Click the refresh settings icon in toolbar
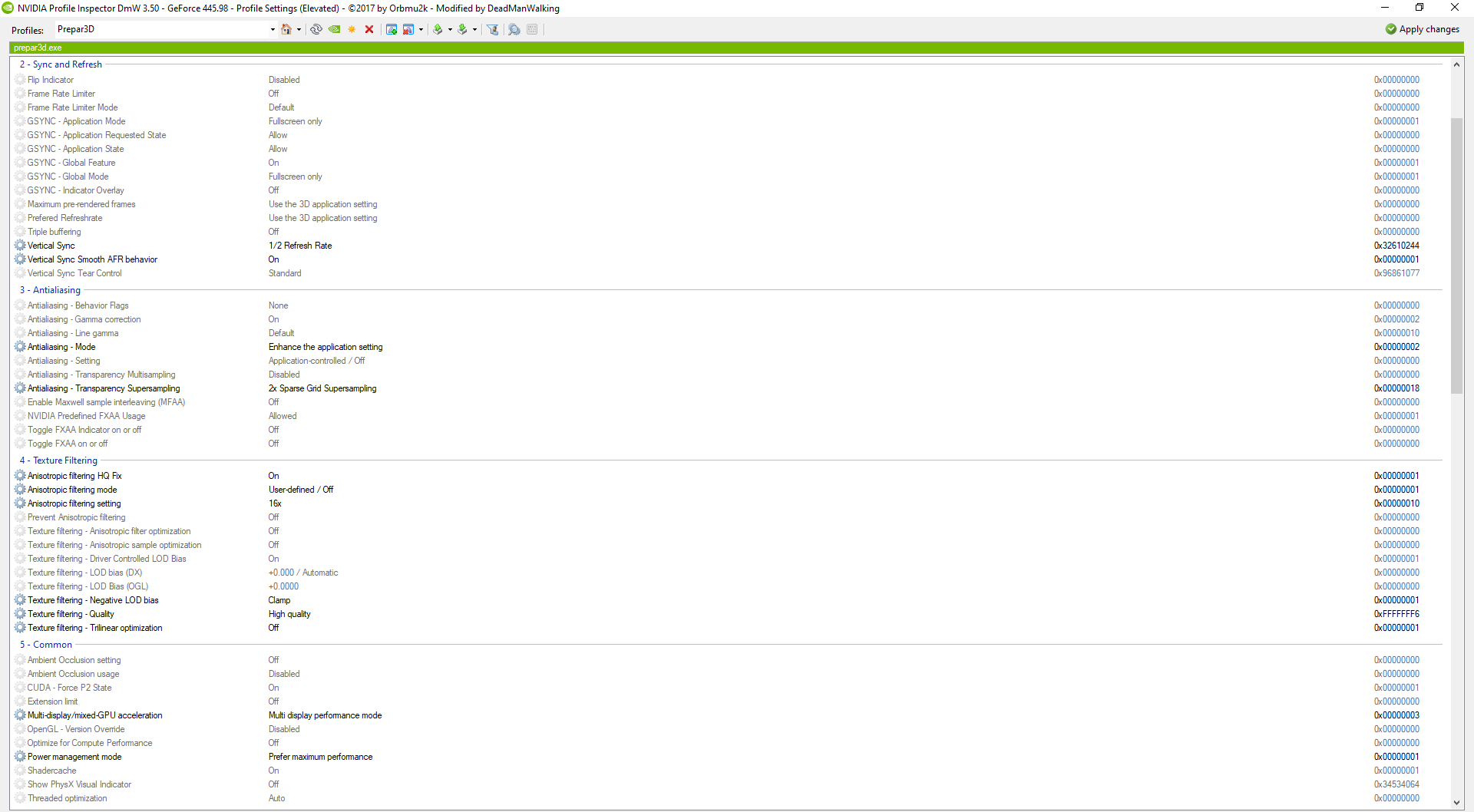Screen dimensions: 1474x812 point(316,29)
